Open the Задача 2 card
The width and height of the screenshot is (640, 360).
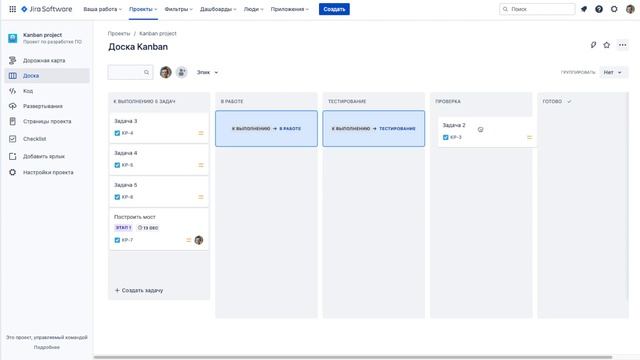click(x=487, y=132)
